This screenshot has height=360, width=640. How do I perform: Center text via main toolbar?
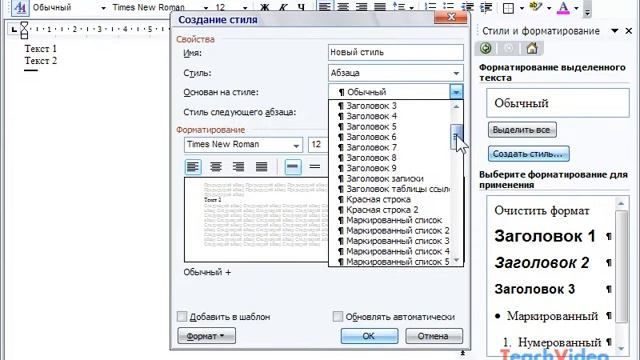click(343, 7)
